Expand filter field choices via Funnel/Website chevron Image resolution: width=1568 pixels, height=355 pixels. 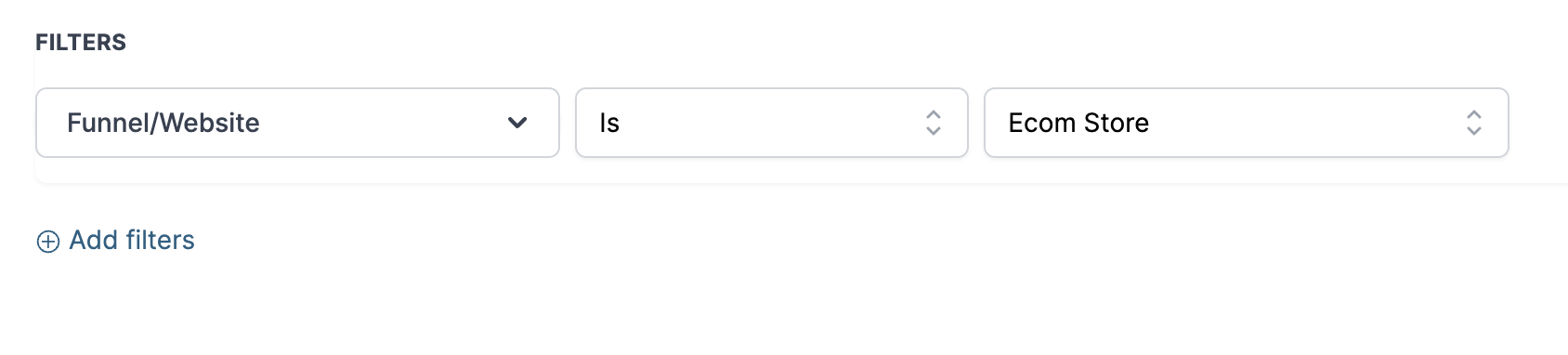point(517,123)
